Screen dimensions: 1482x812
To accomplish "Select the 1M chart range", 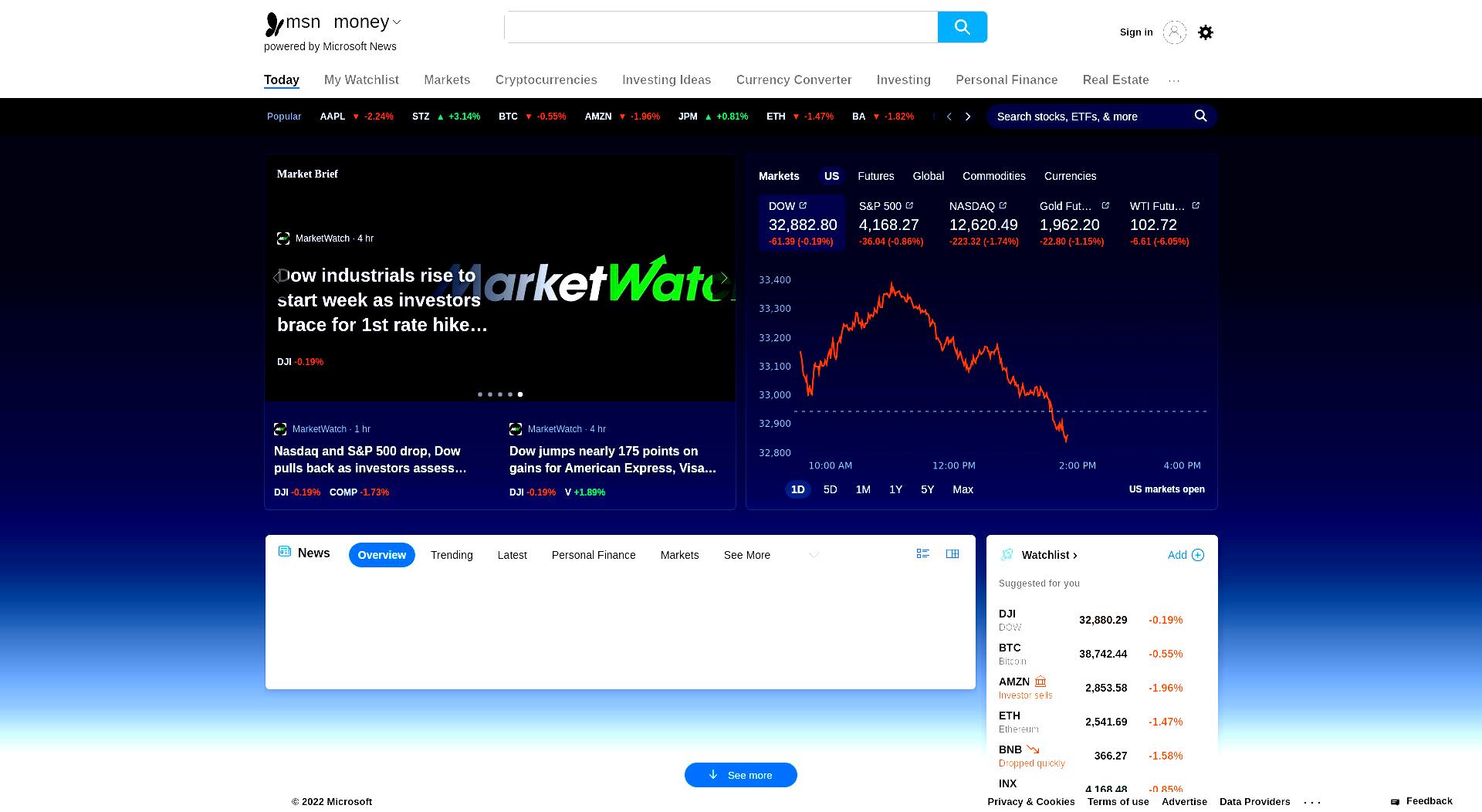I will [863, 489].
